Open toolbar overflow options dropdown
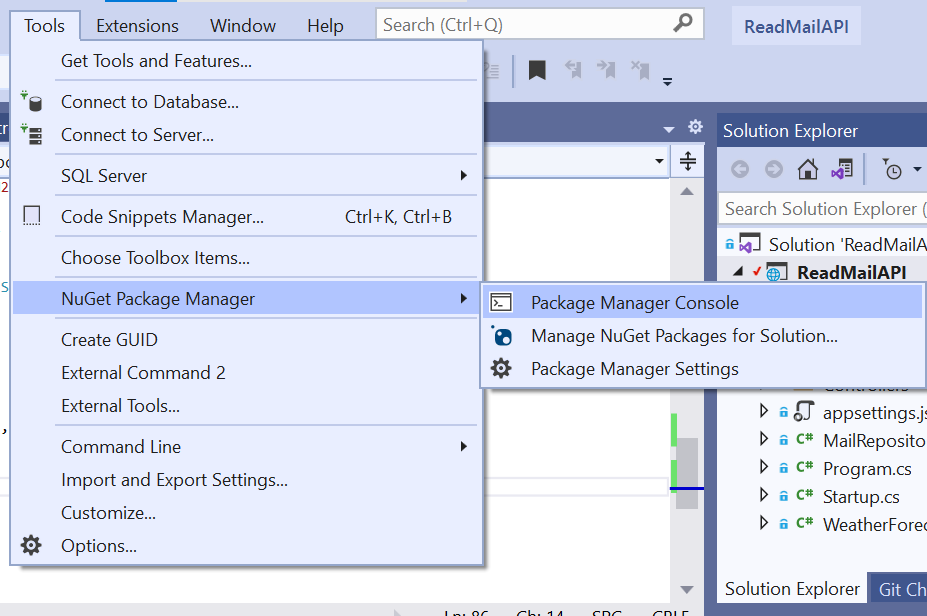The width and height of the screenshot is (927, 616). [x=667, y=82]
